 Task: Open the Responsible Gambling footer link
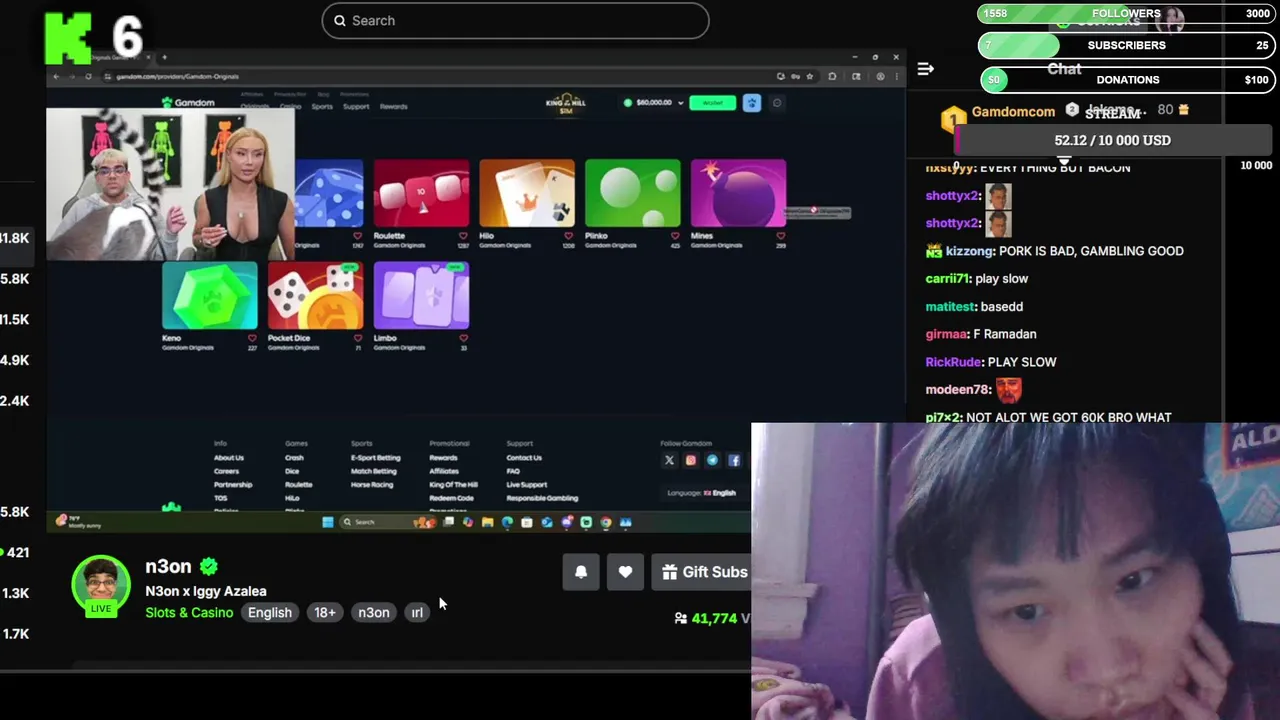[x=542, y=498]
